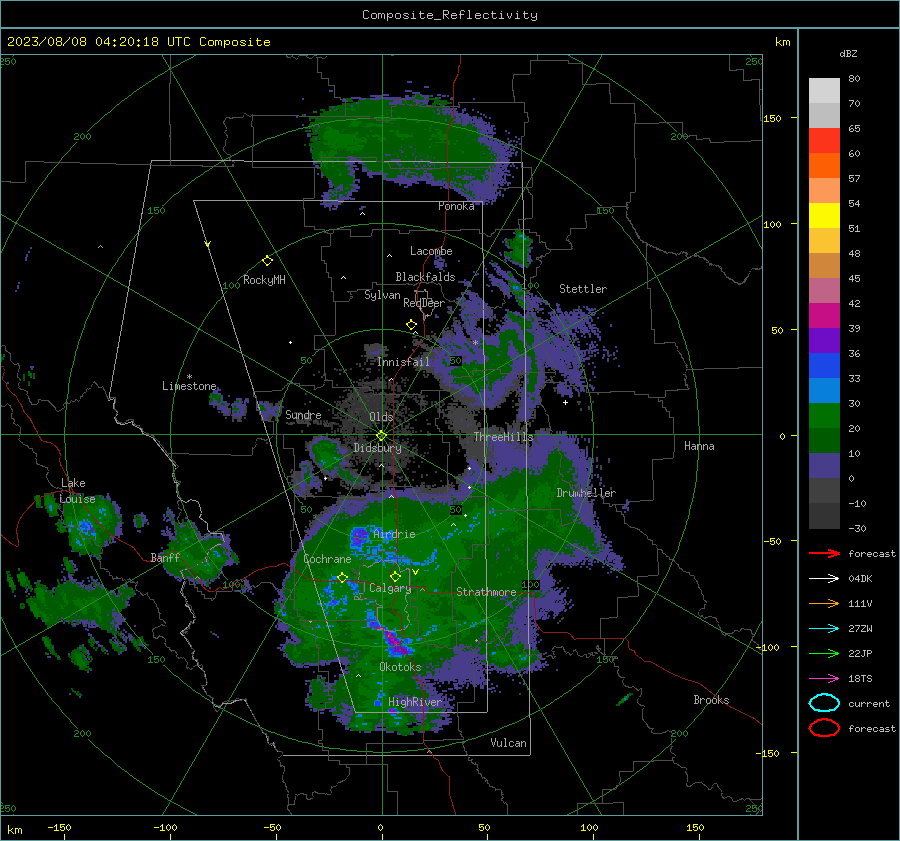Pick the light gray top swatch in dBZ scale
The height and width of the screenshot is (841, 900).
pyautogui.click(x=824, y=91)
